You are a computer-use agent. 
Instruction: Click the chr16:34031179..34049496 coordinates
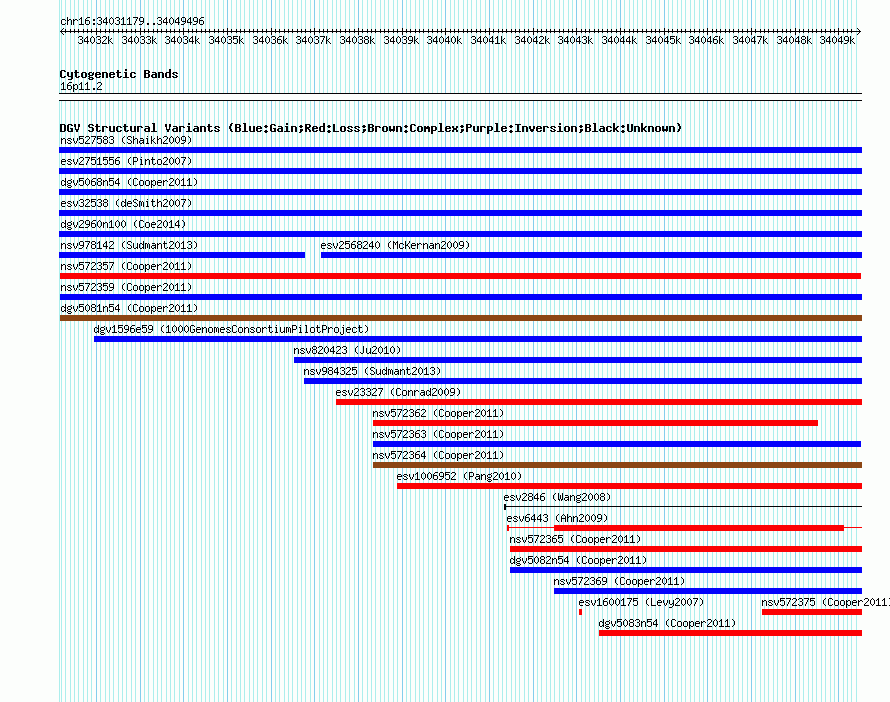coord(132,21)
